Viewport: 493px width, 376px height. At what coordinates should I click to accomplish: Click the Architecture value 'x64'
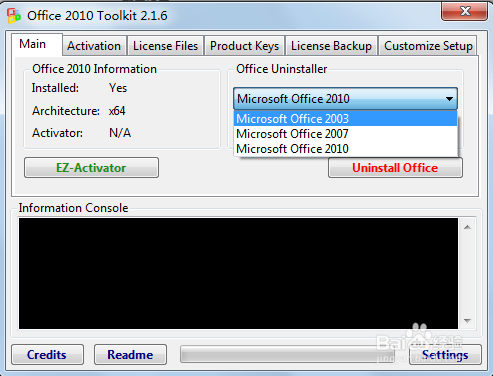pyautogui.click(x=117, y=111)
